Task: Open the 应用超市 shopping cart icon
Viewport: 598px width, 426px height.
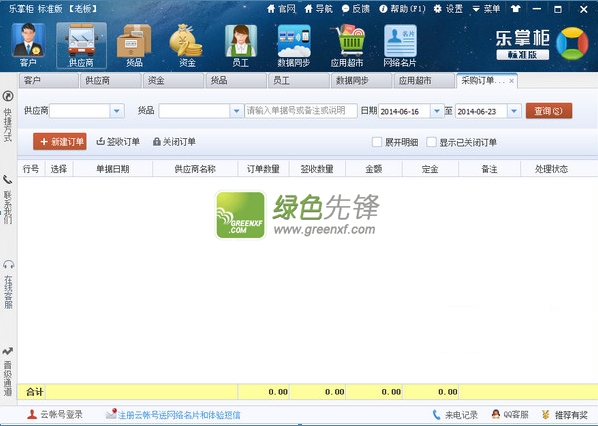Action: pyautogui.click(x=347, y=45)
